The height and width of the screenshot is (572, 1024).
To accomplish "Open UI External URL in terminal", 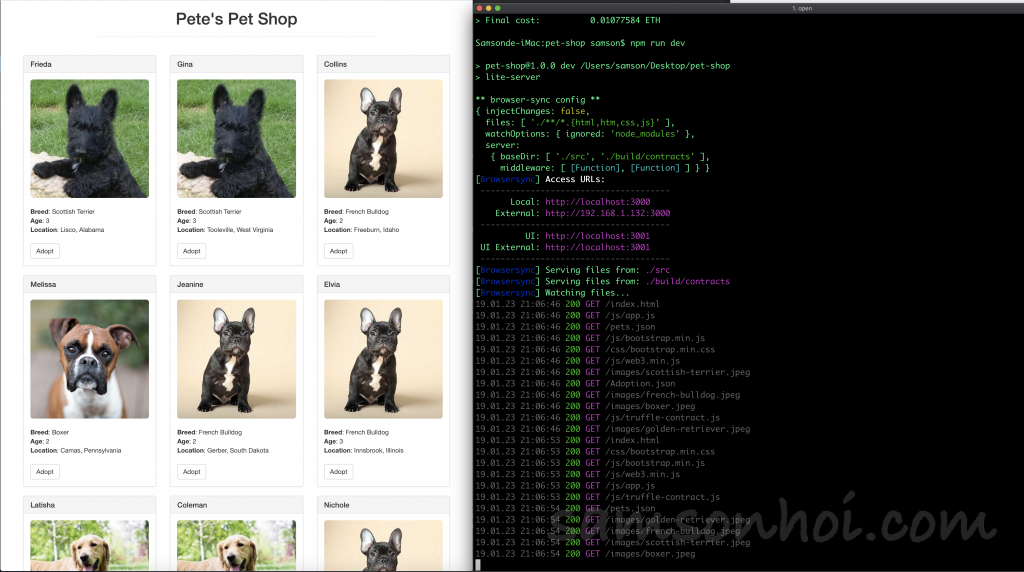I will coord(598,247).
